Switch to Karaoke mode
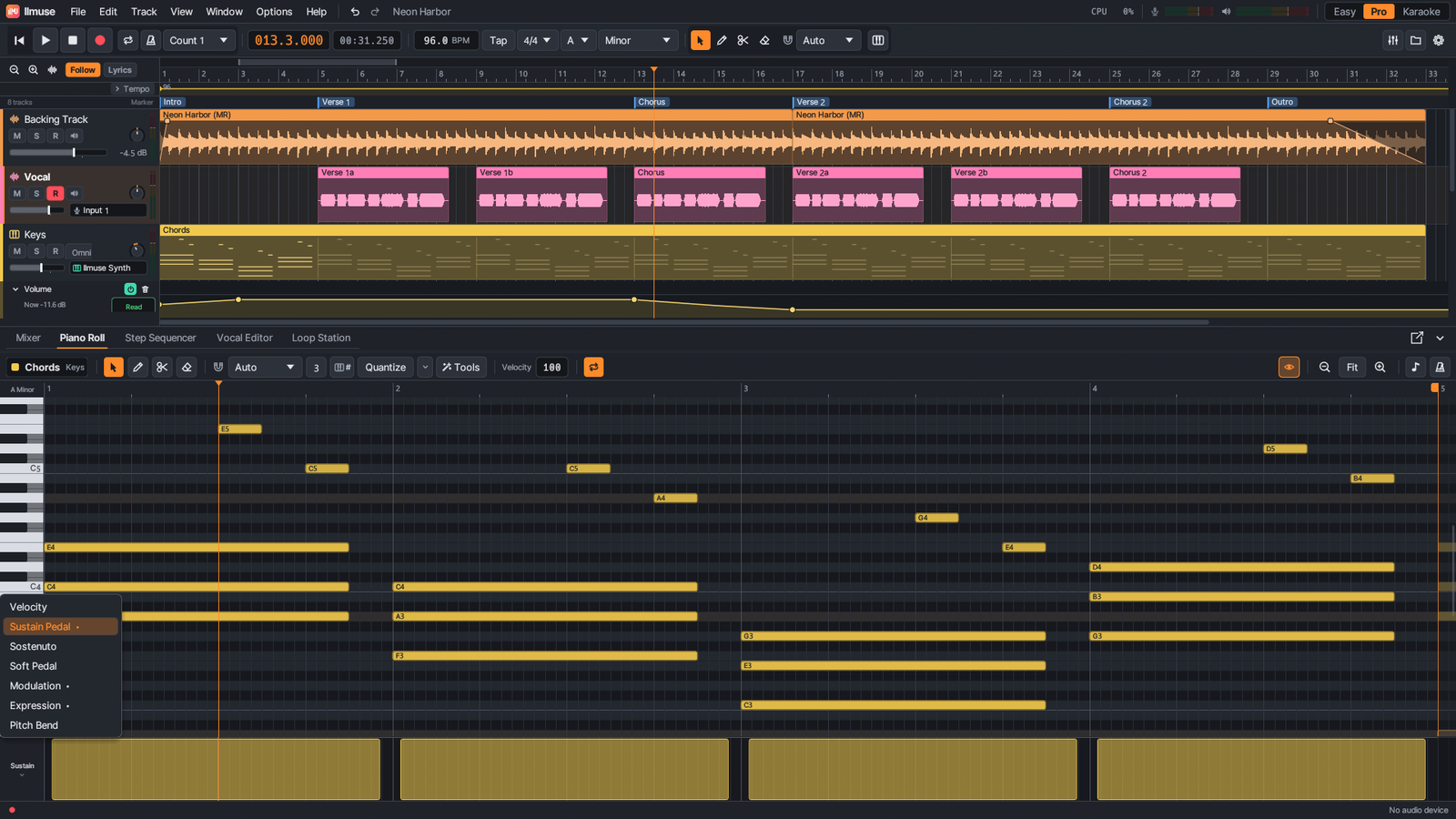Viewport: 1456px width, 819px height. click(x=1421, y=12)
